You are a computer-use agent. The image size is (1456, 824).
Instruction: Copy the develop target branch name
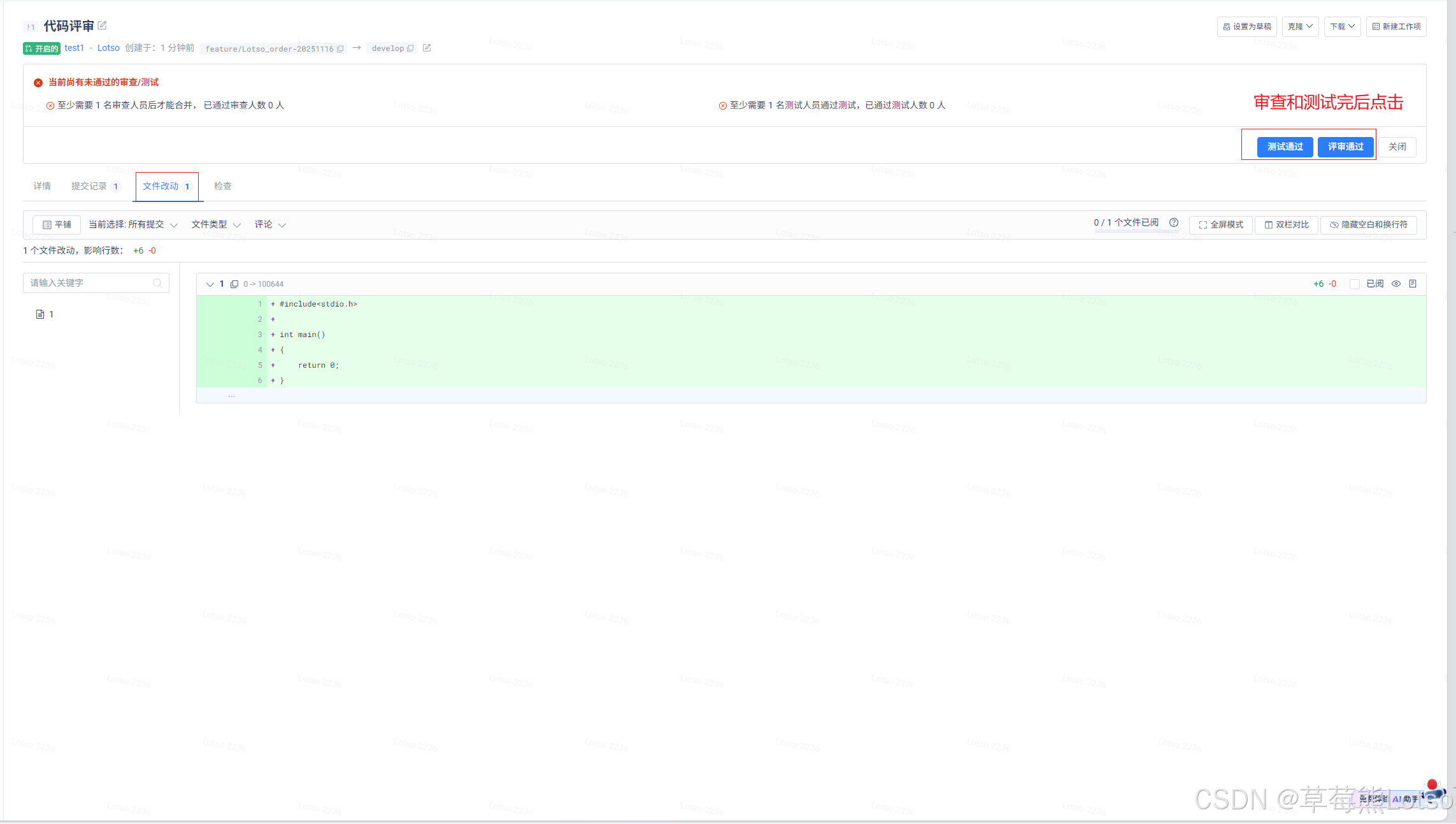(410, 48)
